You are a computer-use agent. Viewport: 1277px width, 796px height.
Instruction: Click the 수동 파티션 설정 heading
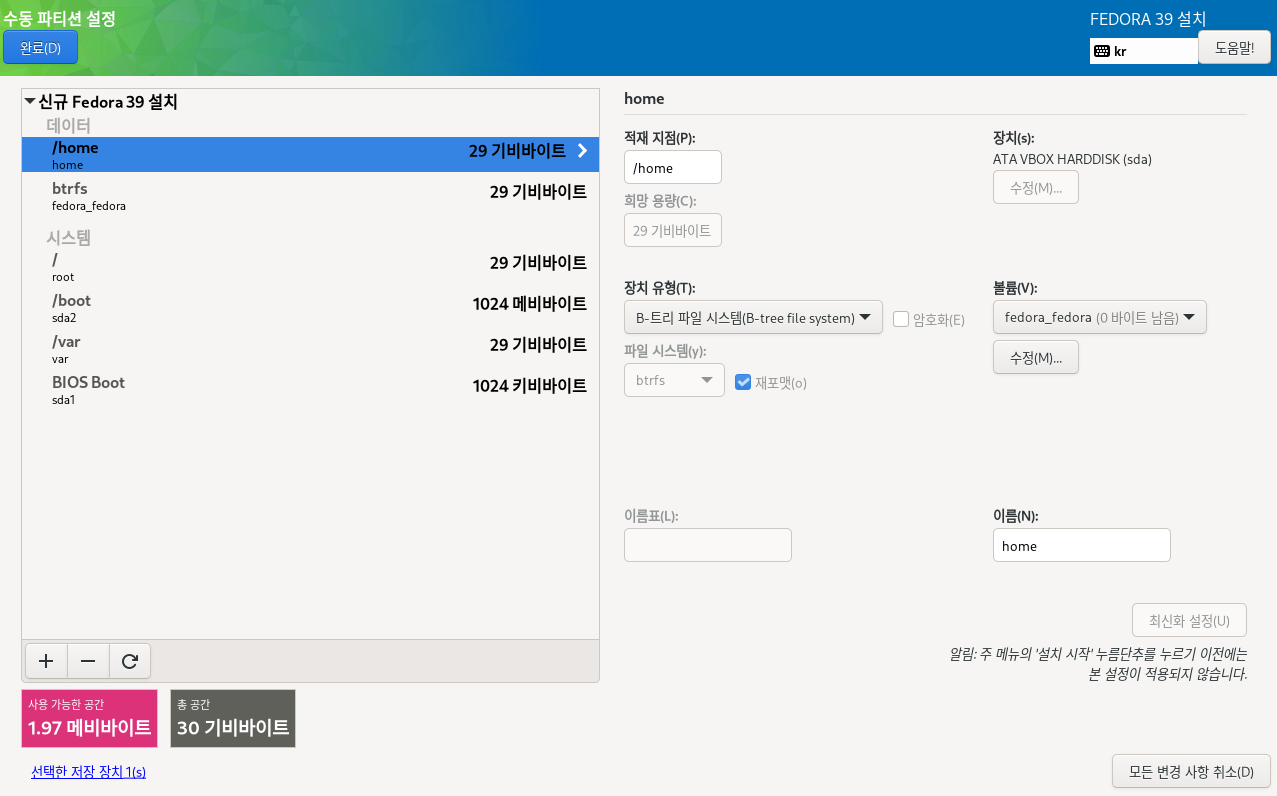pos(59,17)
